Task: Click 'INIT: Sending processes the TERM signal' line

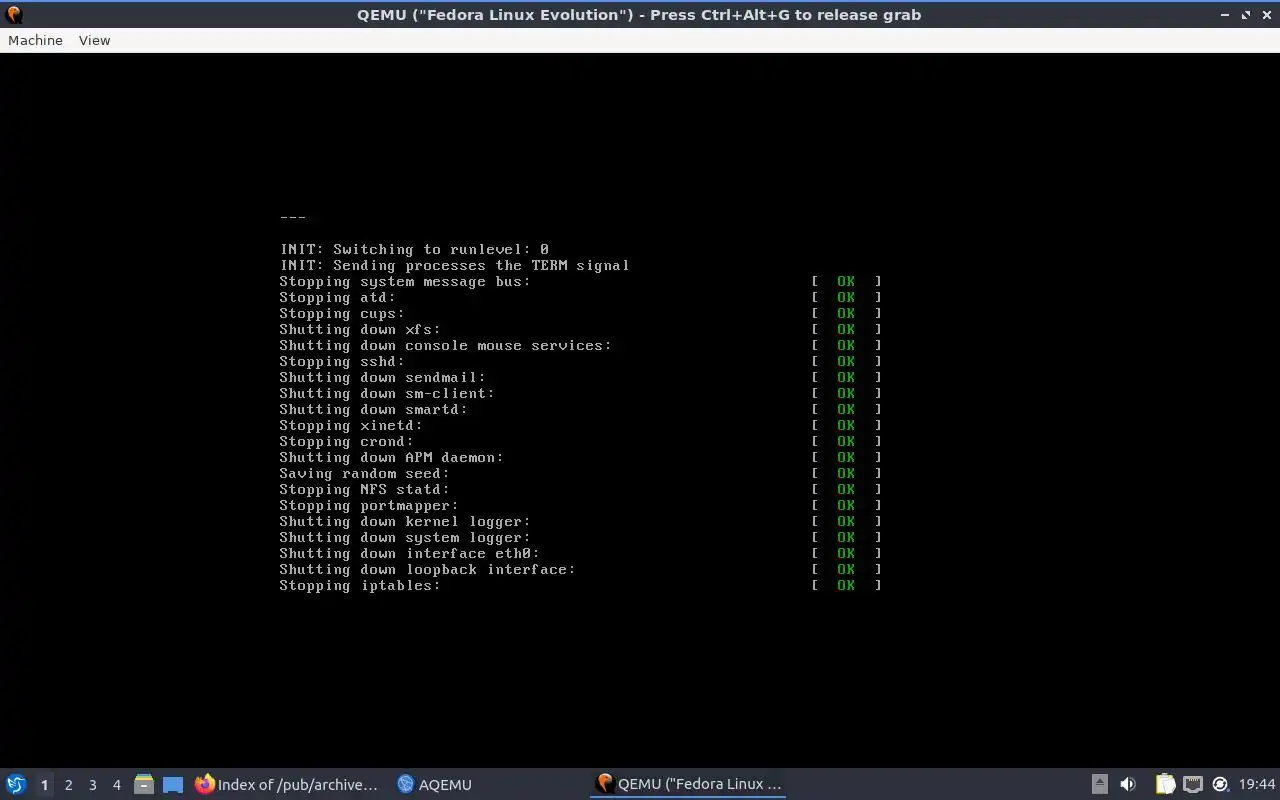Action: click(455, 265)
